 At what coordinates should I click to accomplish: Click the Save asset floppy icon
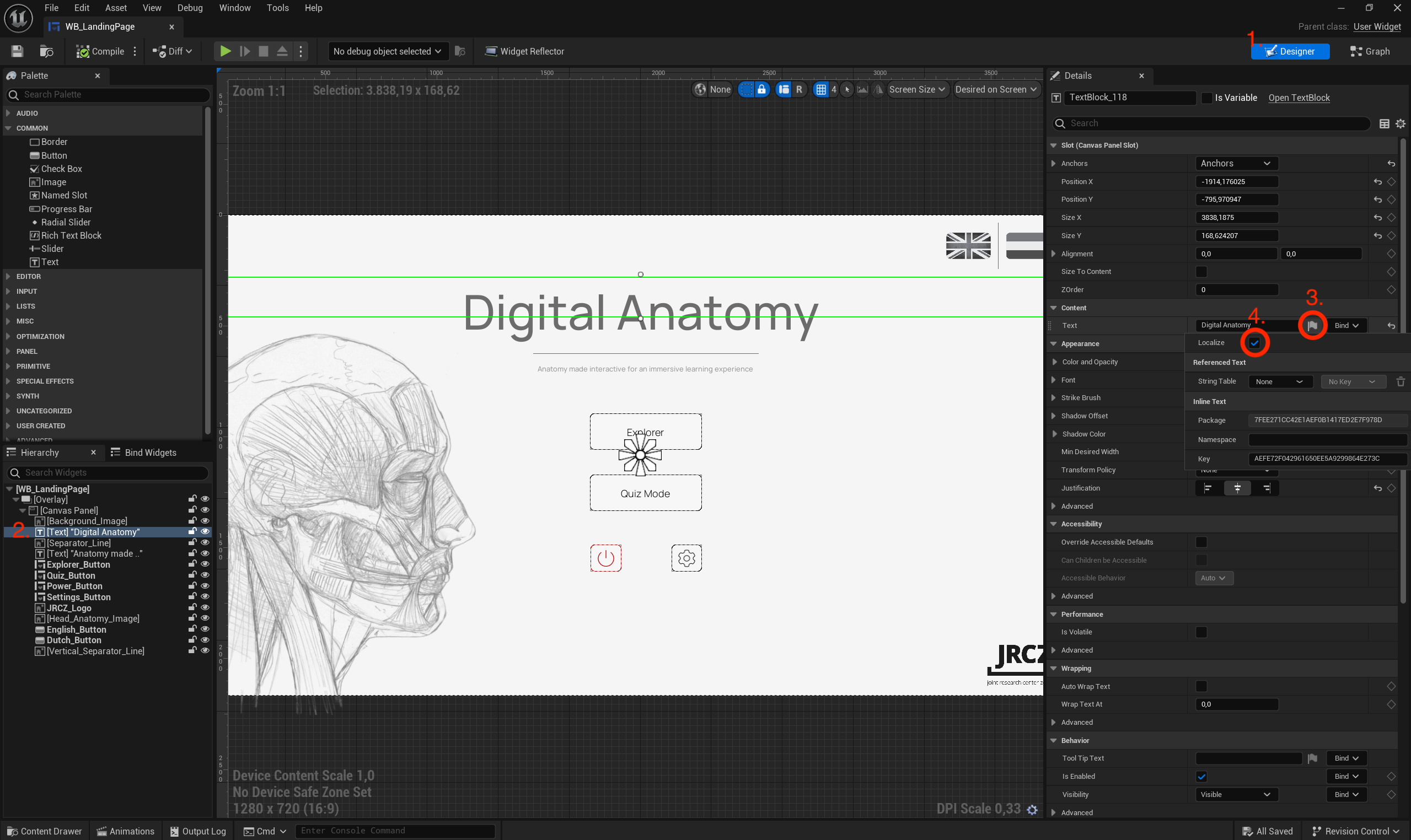pos(17,51)
